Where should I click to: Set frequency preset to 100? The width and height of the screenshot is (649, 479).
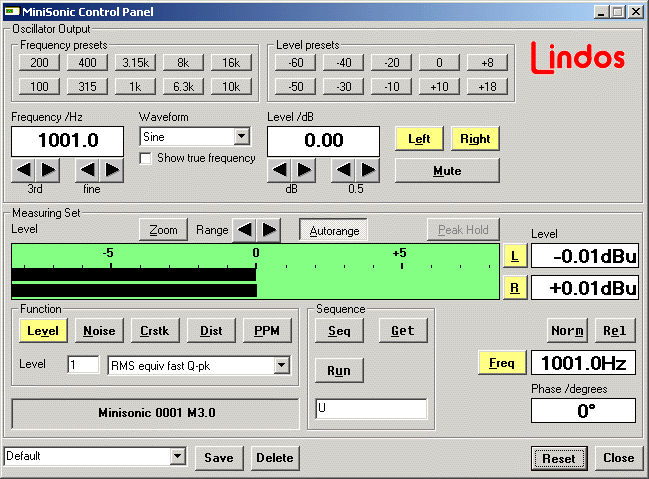click(x=39, y=87)
